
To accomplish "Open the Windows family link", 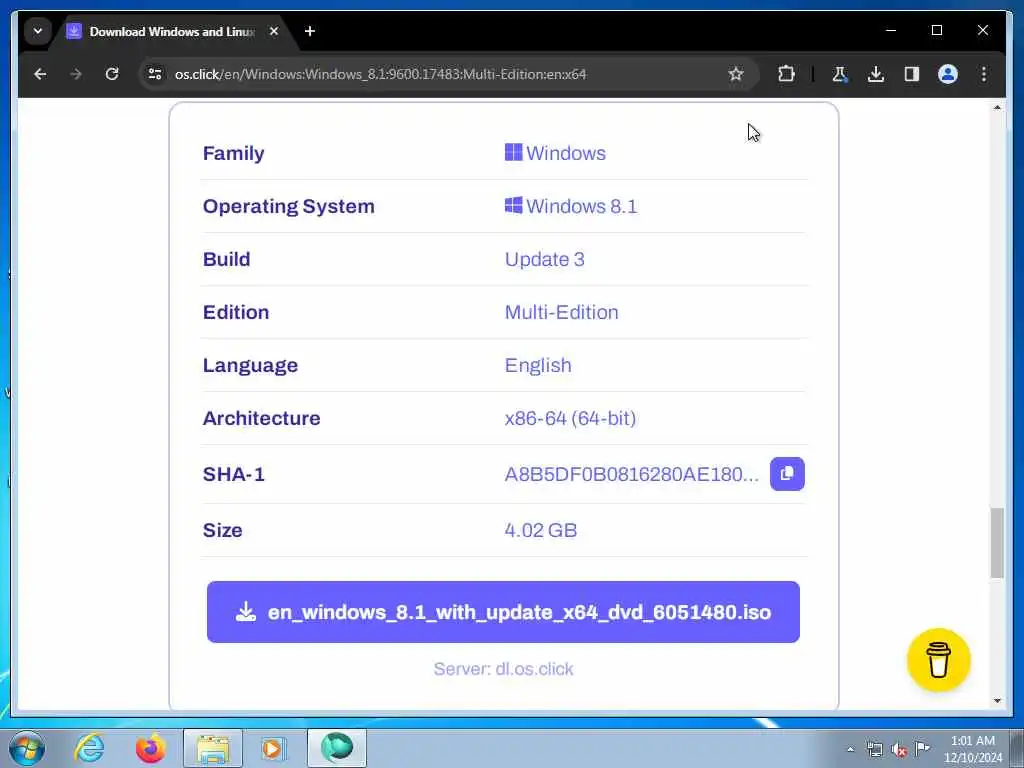I will pos(555,153).
